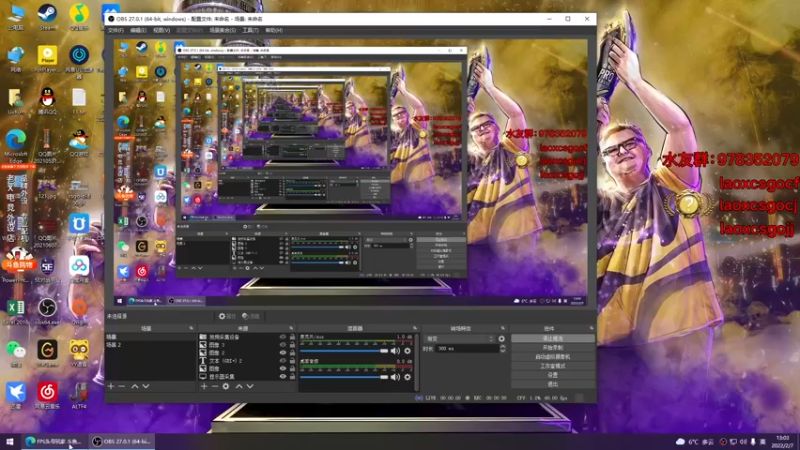
Task: Undock the Controls panel via its header icon
Action: point(591,328)
